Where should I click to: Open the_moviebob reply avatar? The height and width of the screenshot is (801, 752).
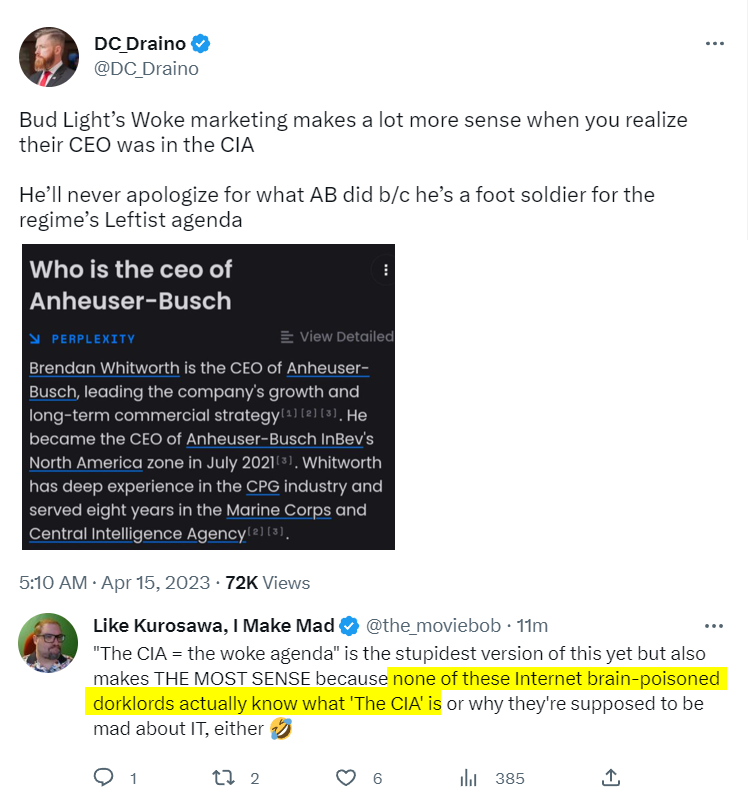[x=48, y=642]
